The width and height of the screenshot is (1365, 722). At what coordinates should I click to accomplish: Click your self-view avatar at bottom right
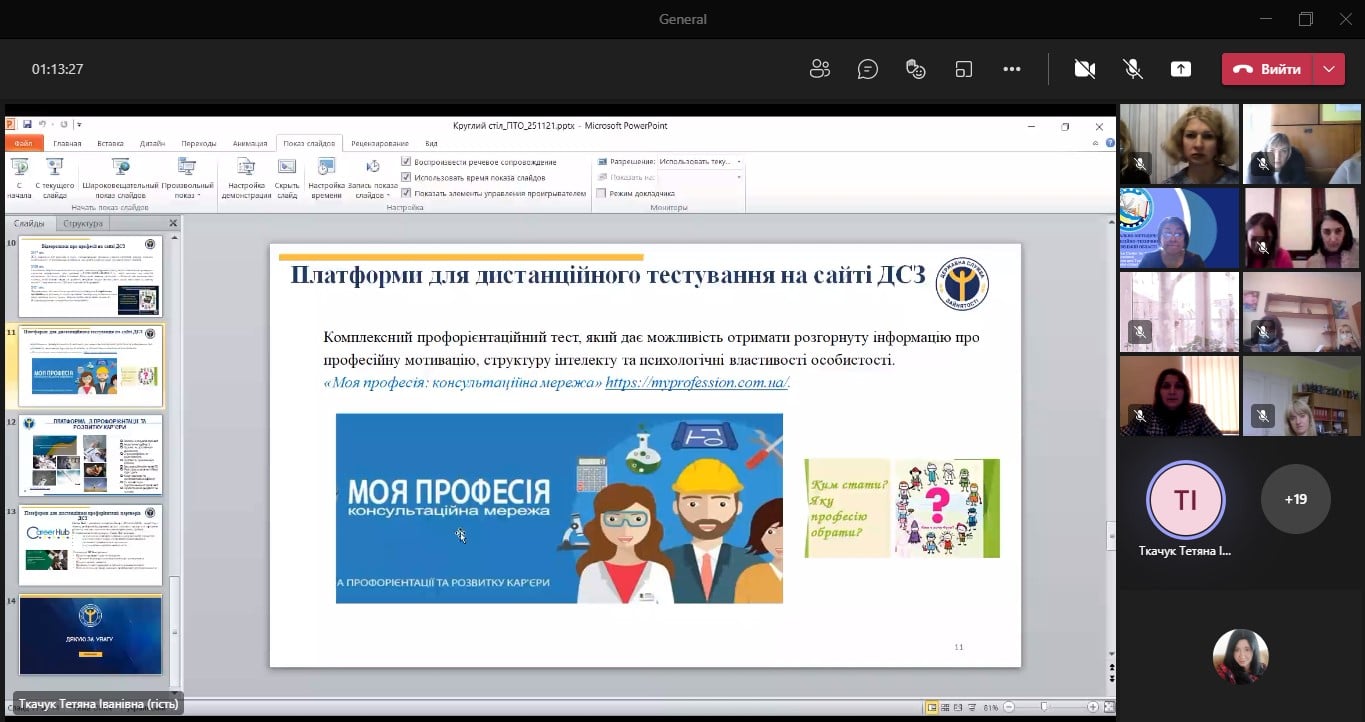[x=1240, y=657]
